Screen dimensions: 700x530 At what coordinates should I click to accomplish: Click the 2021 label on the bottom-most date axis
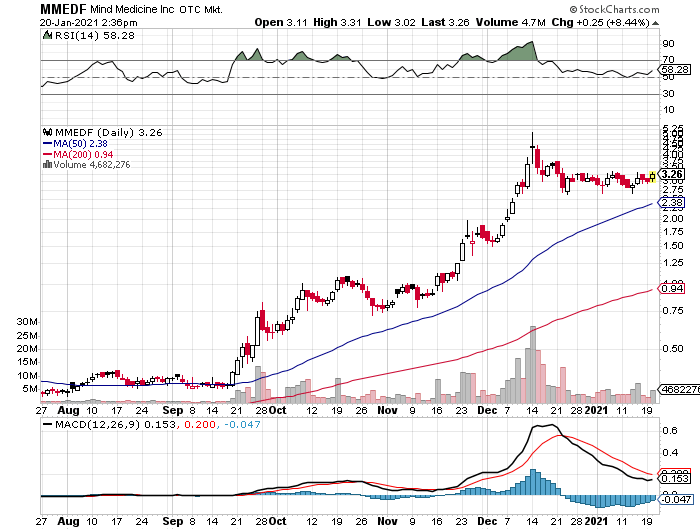point(596,521)
